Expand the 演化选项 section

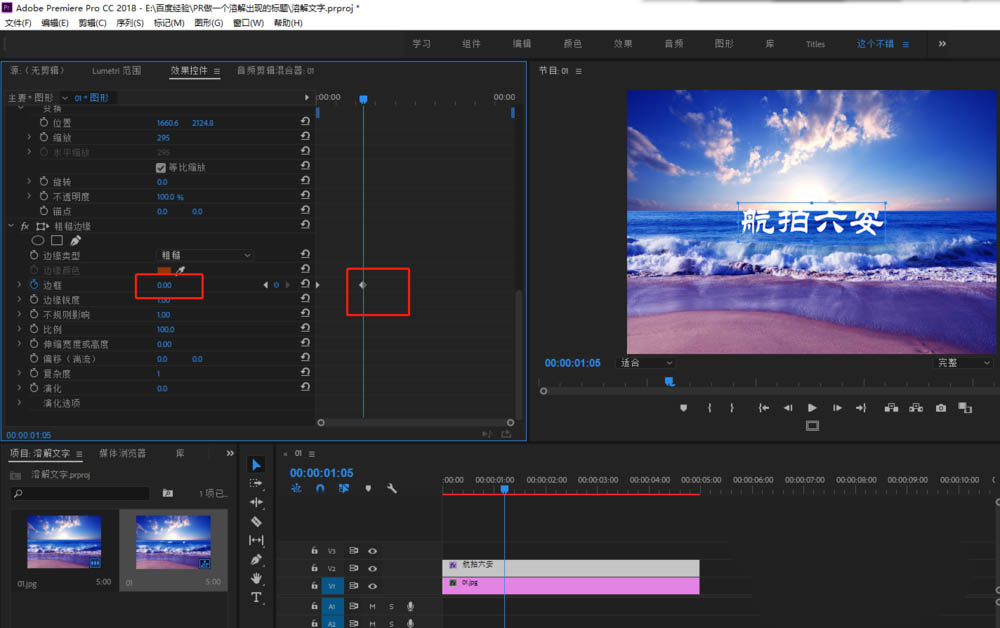pos(19,403)
